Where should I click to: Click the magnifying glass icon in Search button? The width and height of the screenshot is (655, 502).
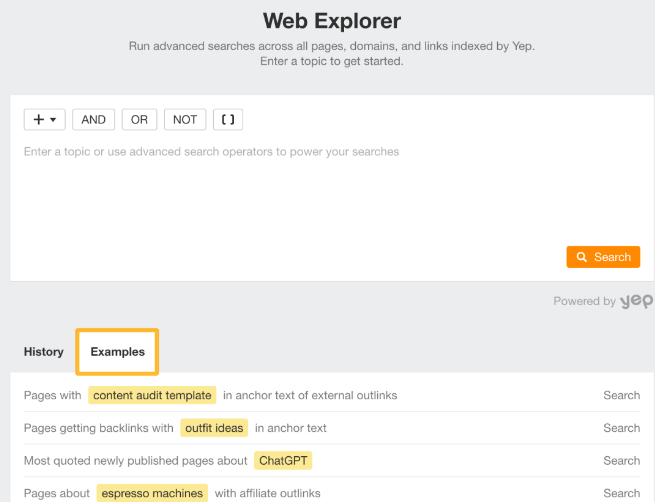coord(582,257)
